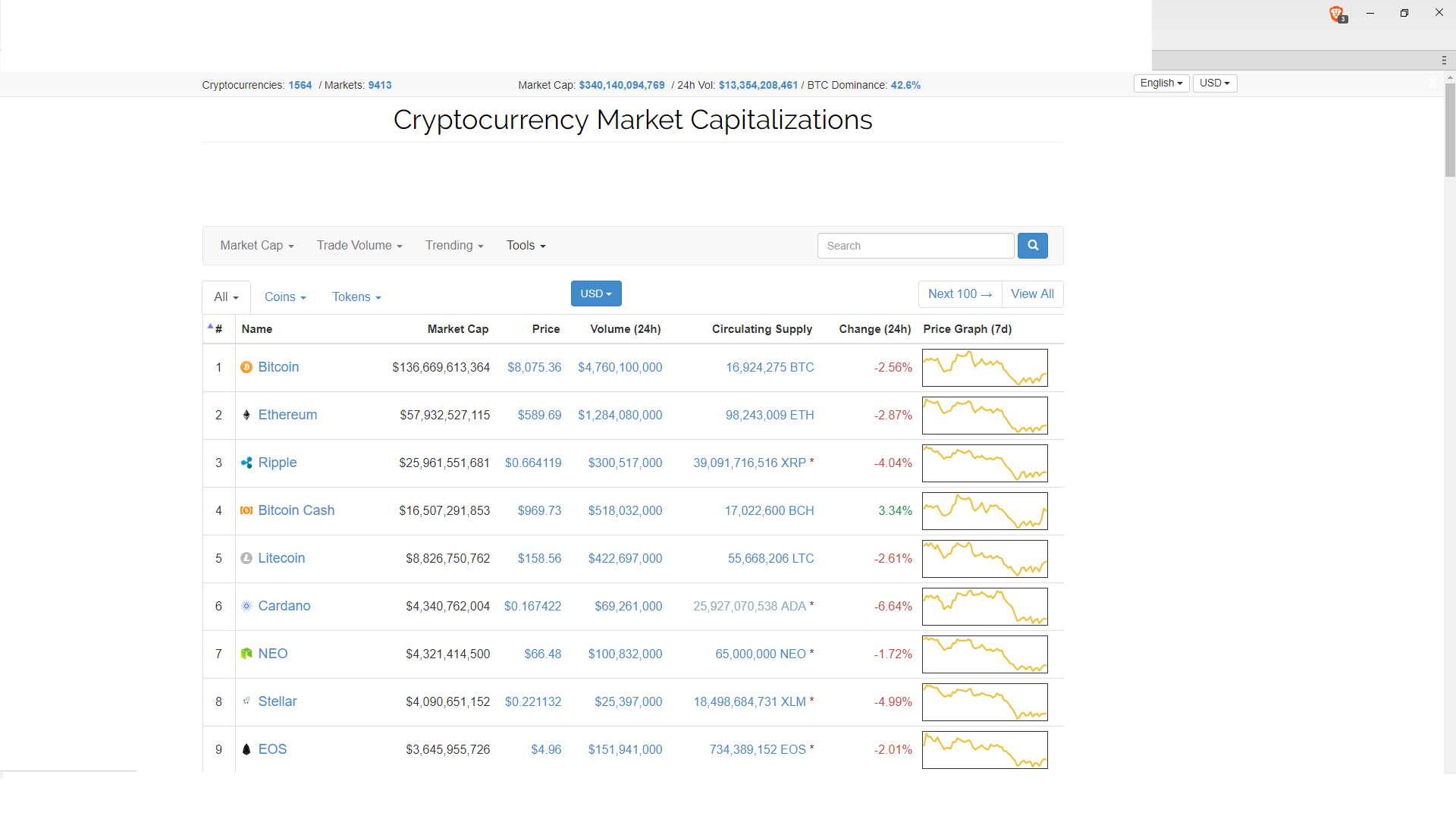Click the Markets count 9413
Viewport: 1456px width, 819px height.
[x=380, y=85]
